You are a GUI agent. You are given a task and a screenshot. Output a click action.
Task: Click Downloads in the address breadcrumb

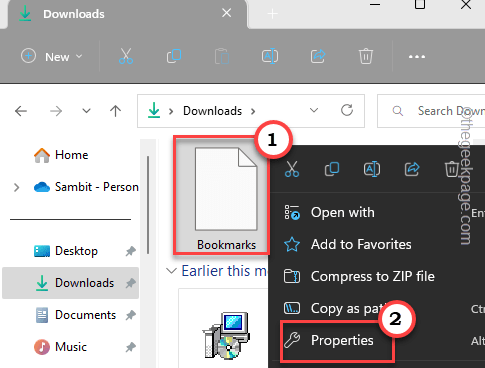coord(212,111)
